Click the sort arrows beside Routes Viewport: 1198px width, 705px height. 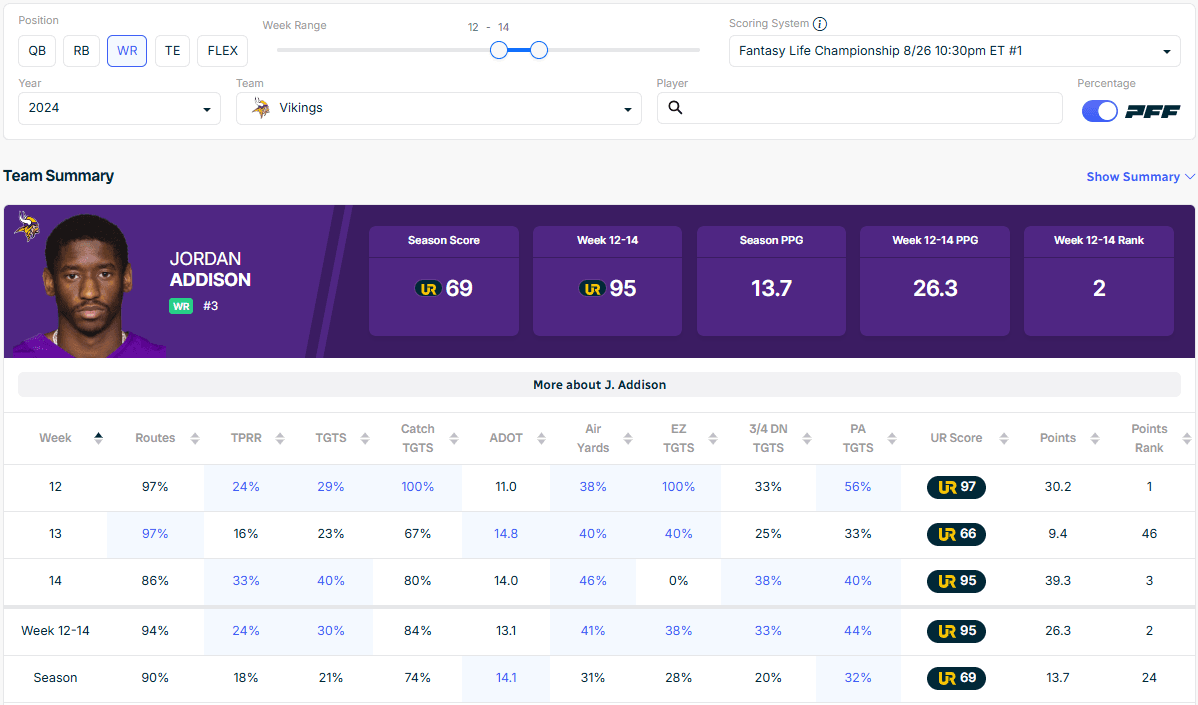195,438
